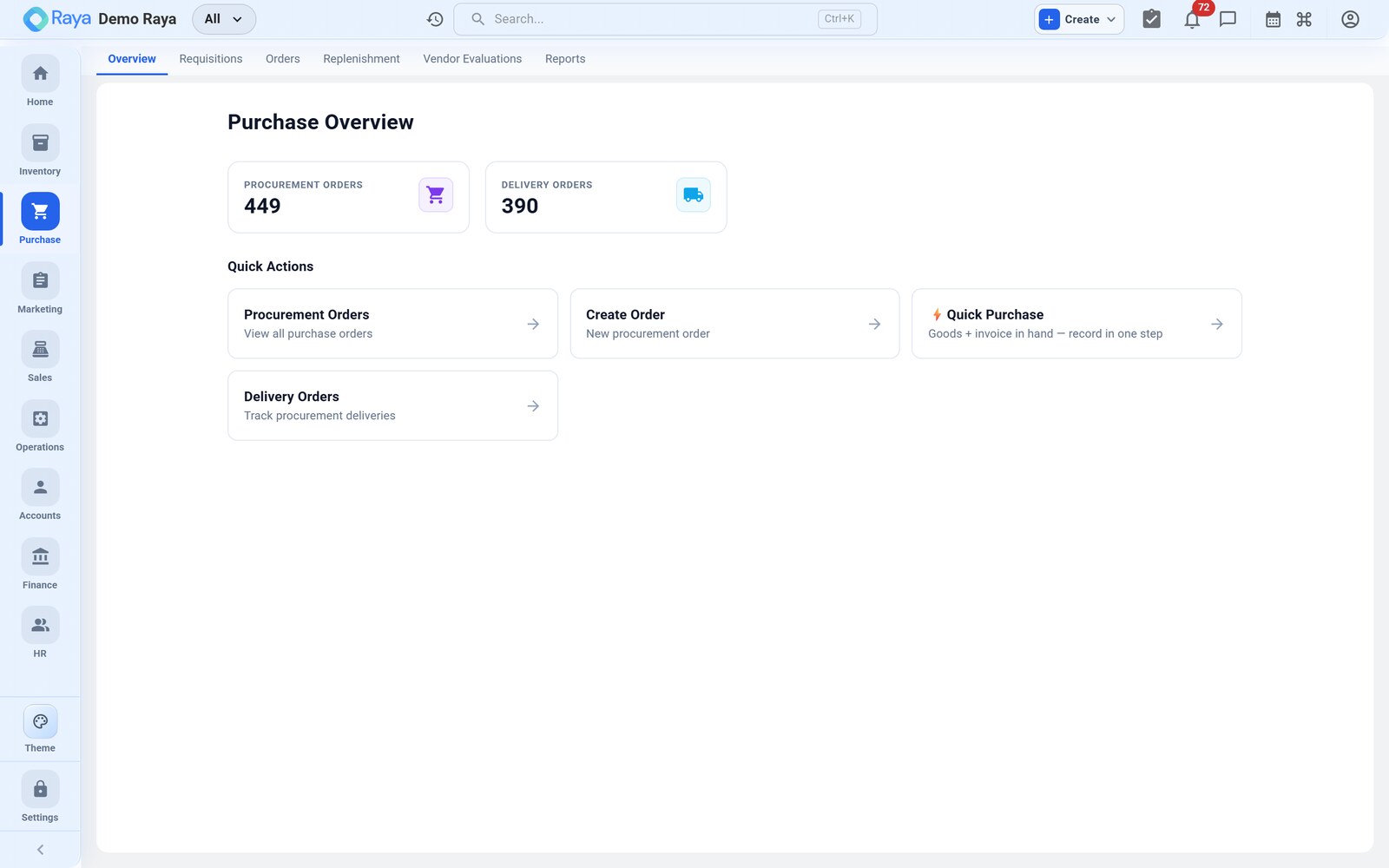
Task: Open the user profile icon
Action: 1350,19
